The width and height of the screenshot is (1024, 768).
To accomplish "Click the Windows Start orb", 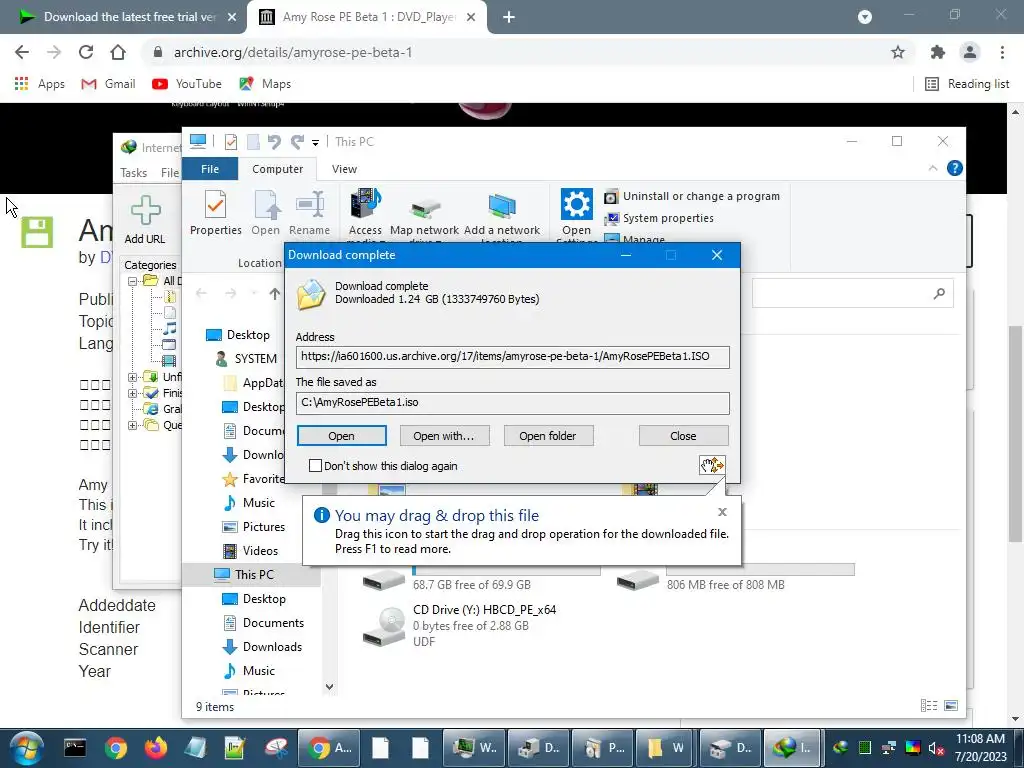I will point(26,748).
